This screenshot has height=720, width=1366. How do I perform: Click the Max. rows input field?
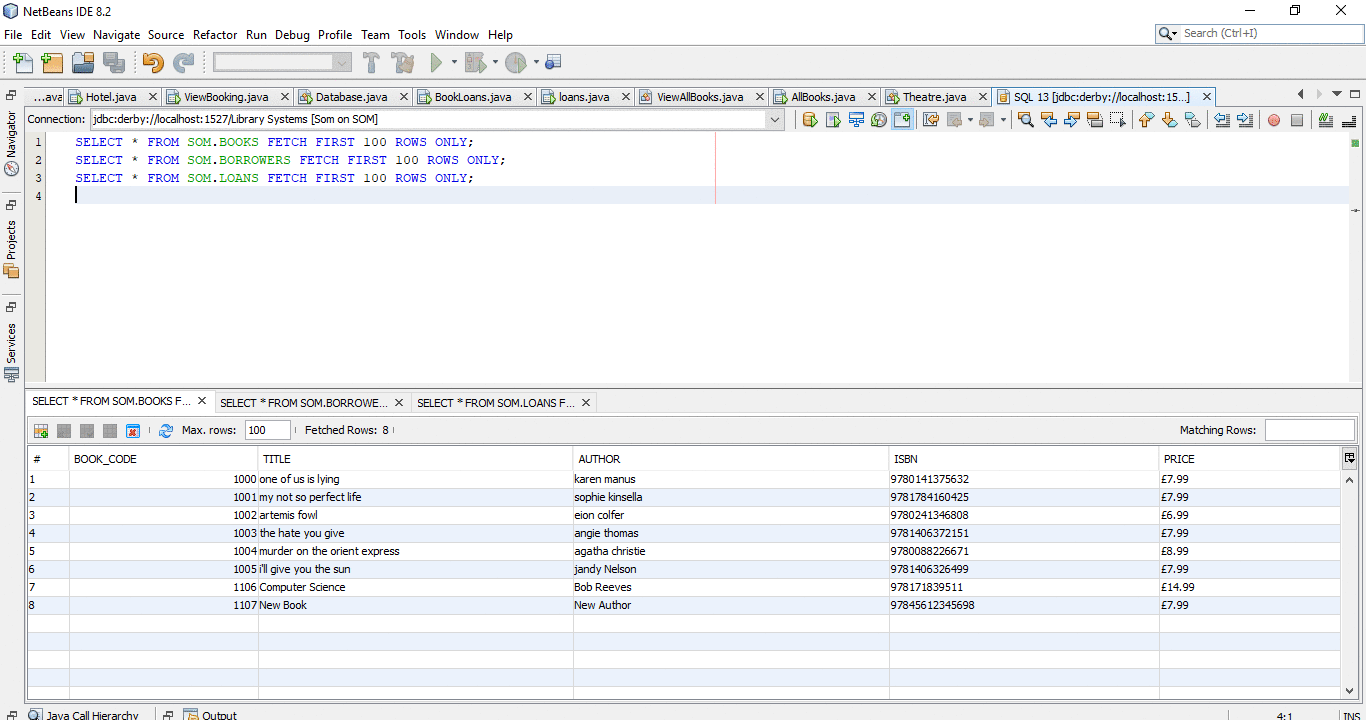pyautogui.click(x=268, y=430)
